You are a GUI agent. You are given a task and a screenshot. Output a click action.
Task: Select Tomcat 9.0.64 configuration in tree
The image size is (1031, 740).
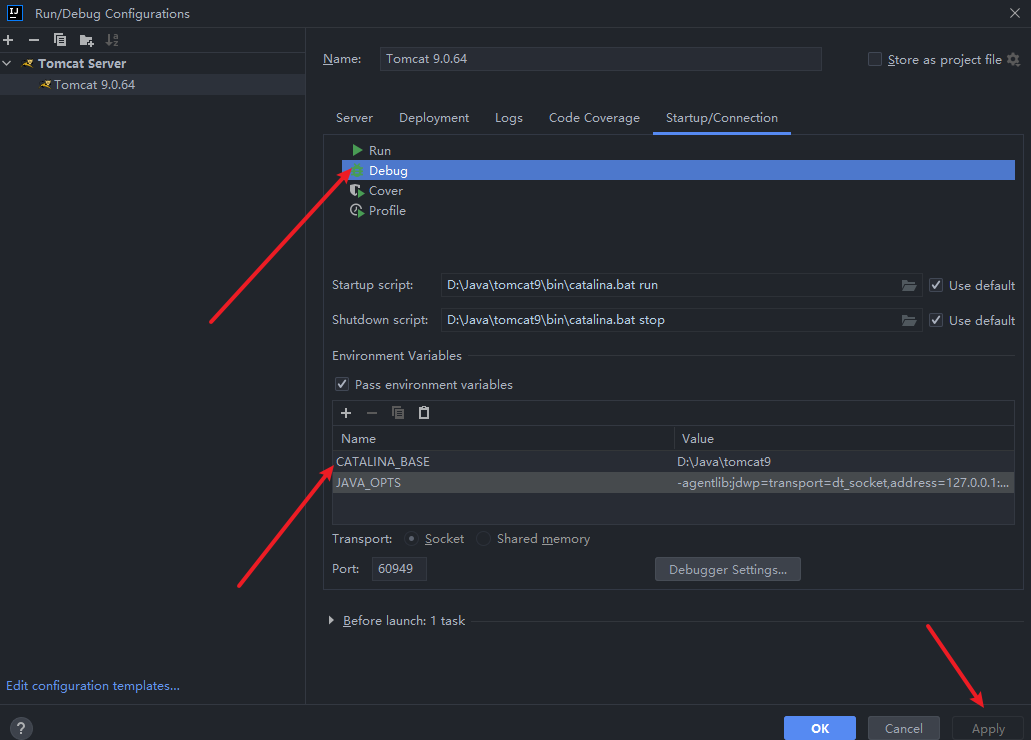(x=153, y=85)
